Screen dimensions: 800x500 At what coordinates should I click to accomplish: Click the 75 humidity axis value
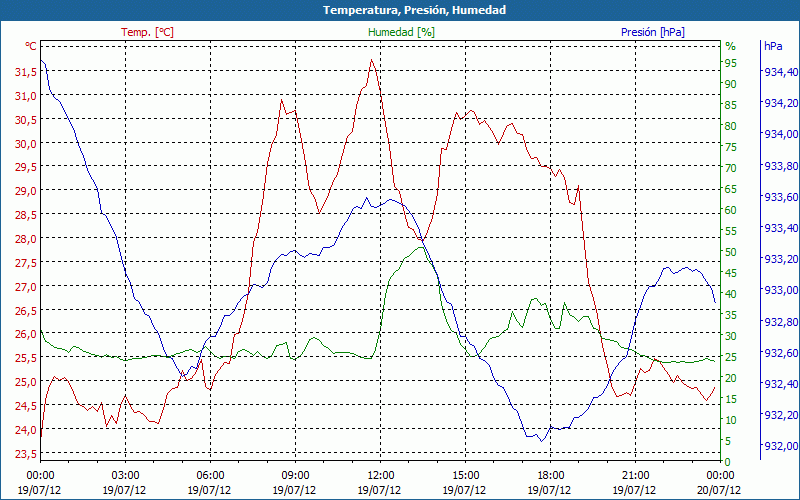(731, 147)
